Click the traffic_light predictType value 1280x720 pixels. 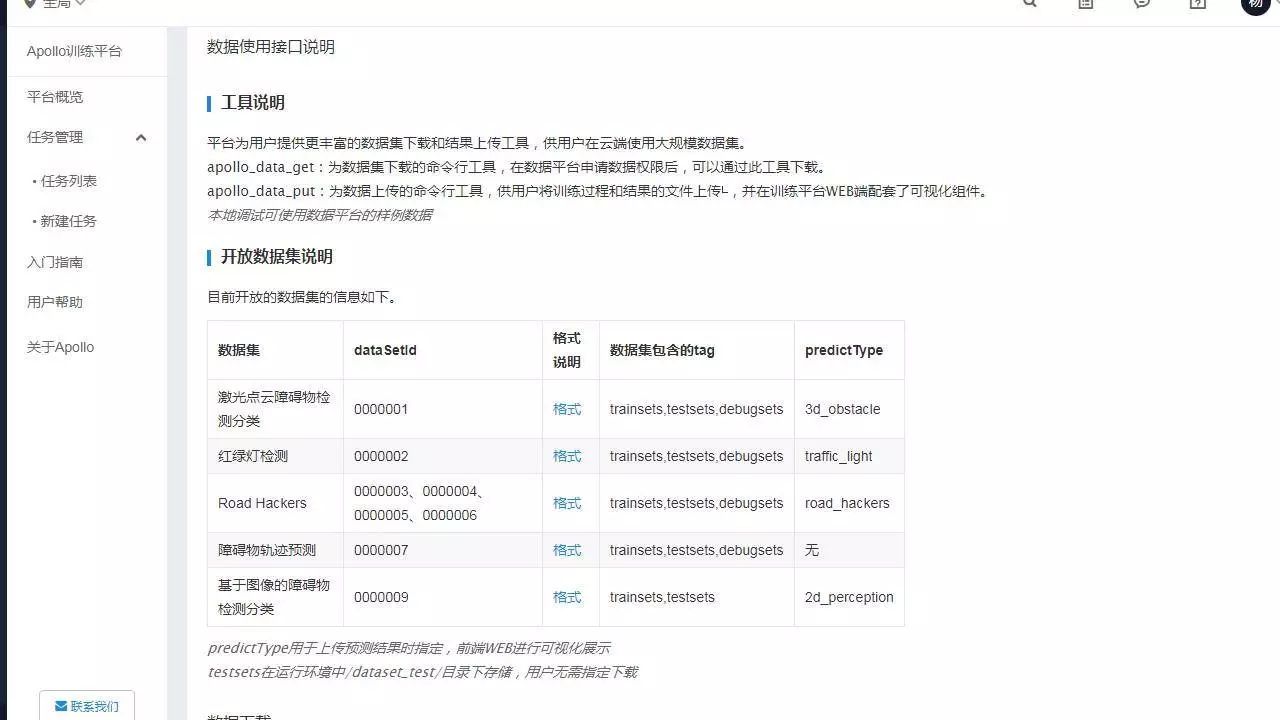[x=839, y=456]
